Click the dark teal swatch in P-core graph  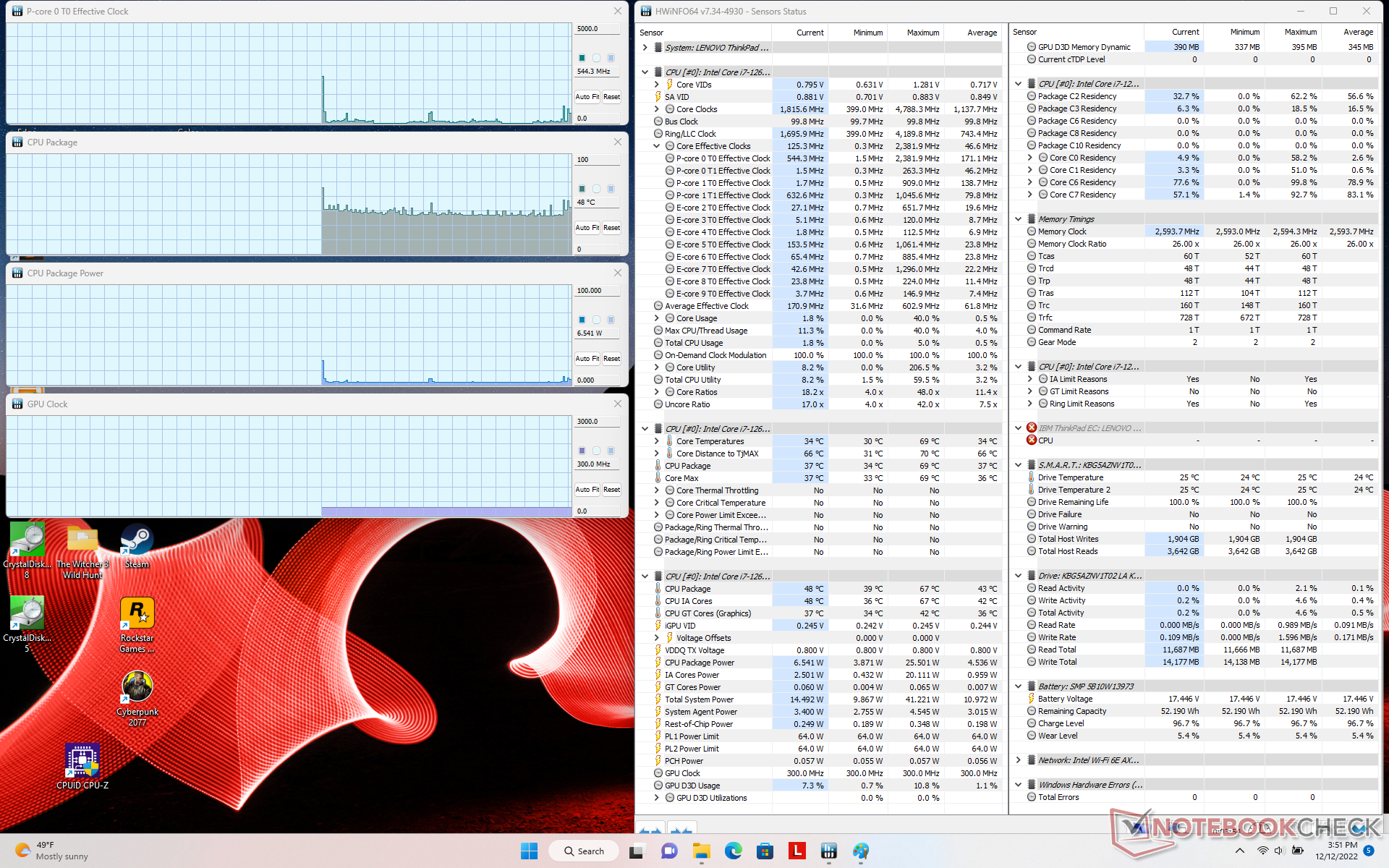pyautogui.click(x=582, y=58)
